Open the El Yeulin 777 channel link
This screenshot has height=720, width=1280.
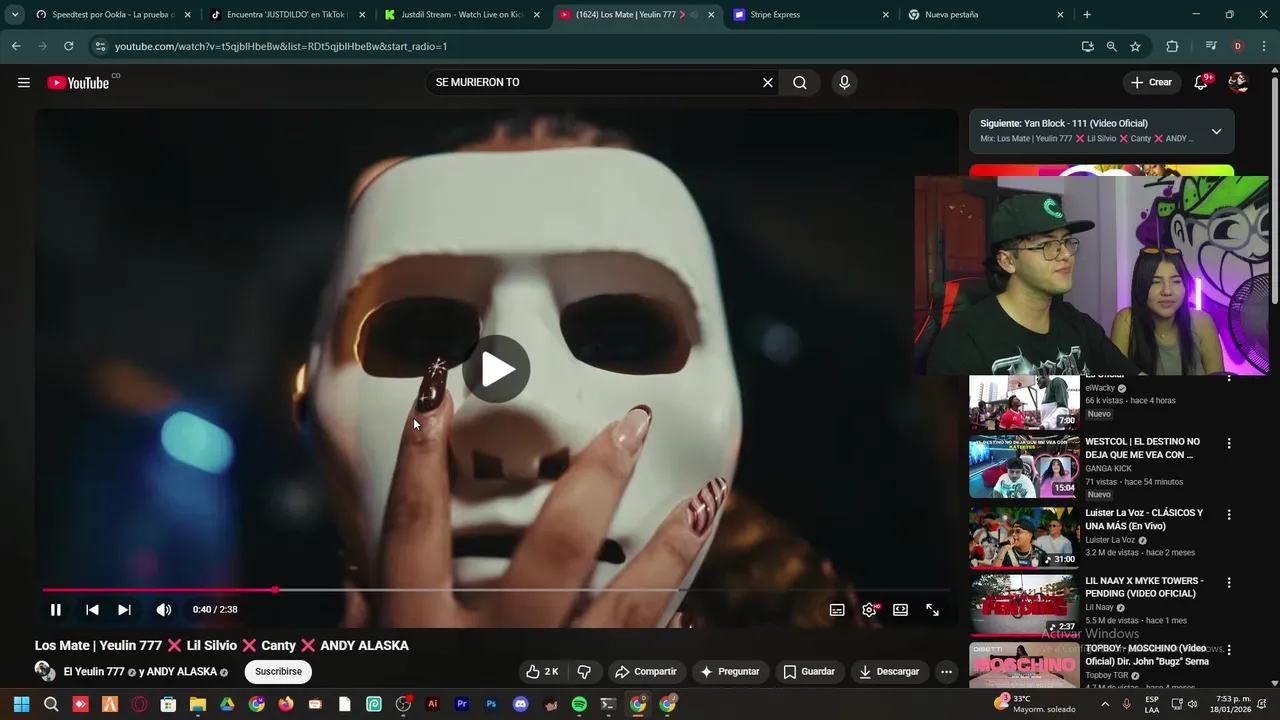pyautogui.click(x=94, y=672)
